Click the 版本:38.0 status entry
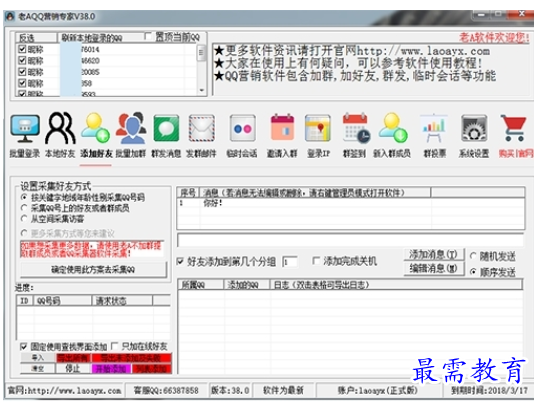 [230, 390]
